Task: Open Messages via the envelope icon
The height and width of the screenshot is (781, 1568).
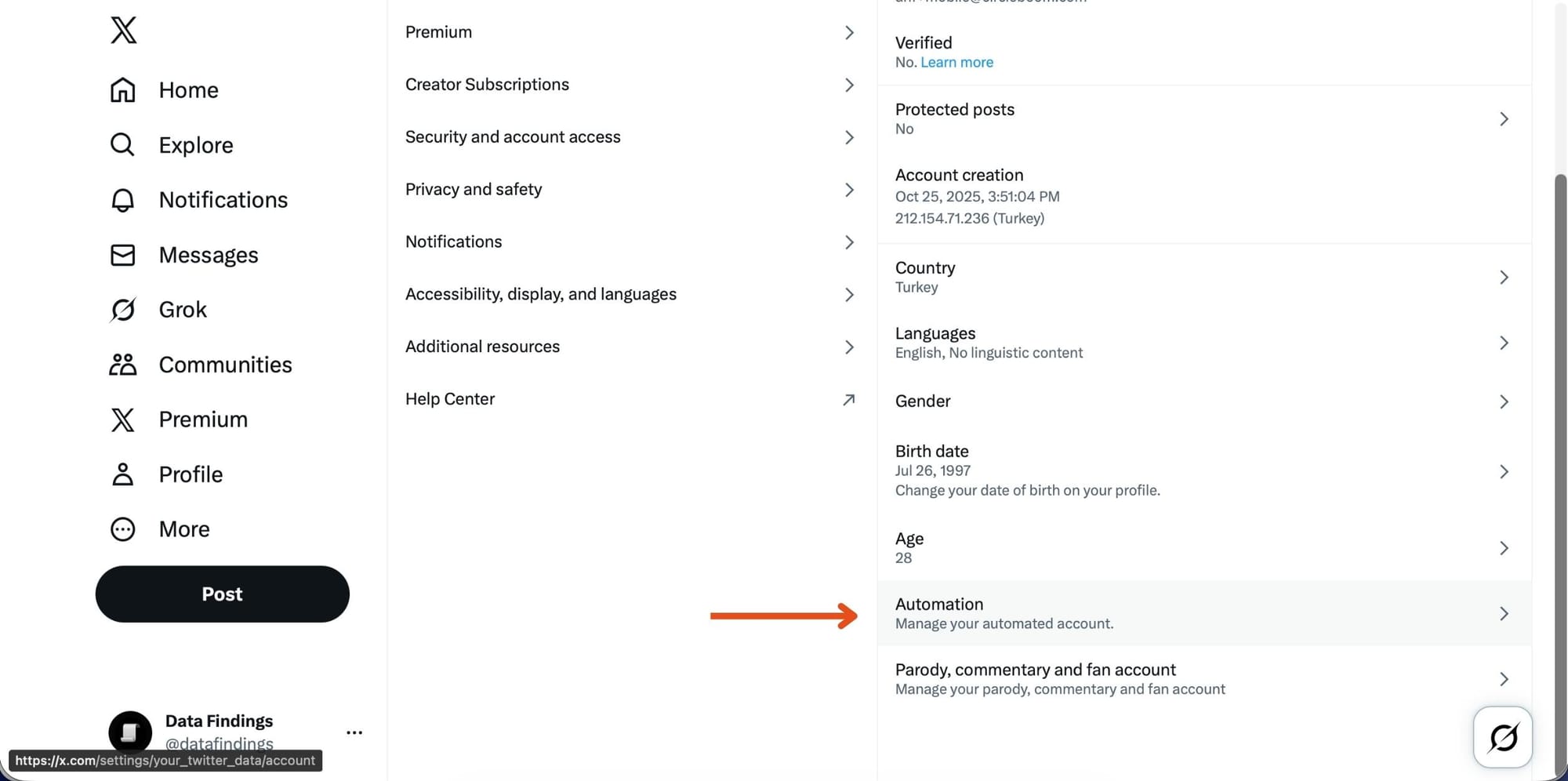Action: coord(123,255)
